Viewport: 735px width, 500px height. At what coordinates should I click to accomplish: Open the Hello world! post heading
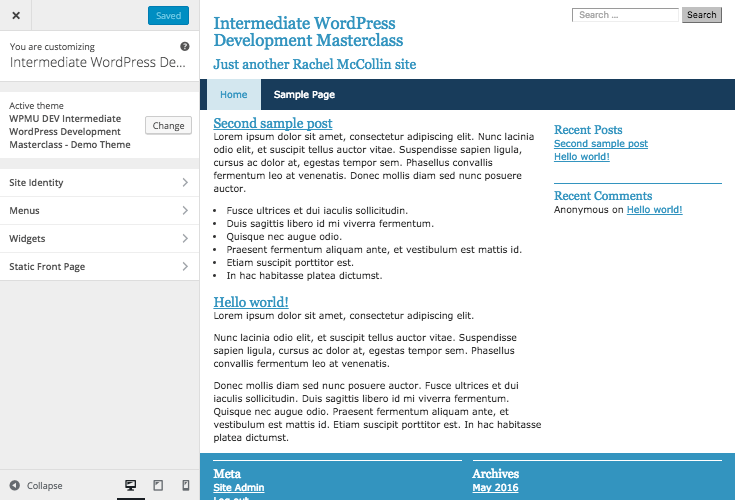tap(251, 302)
